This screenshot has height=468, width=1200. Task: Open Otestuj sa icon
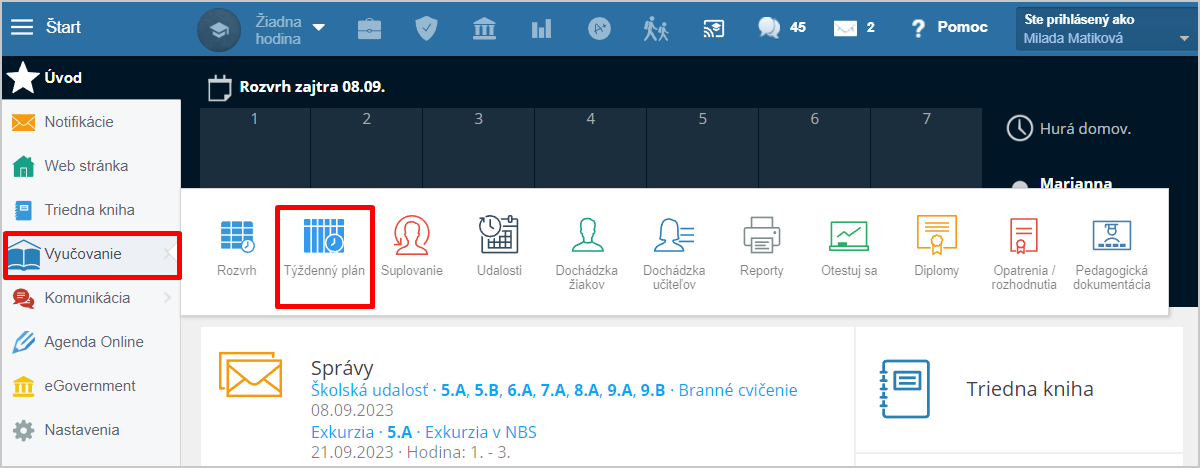pyautogui.click(x=849, y=236)
